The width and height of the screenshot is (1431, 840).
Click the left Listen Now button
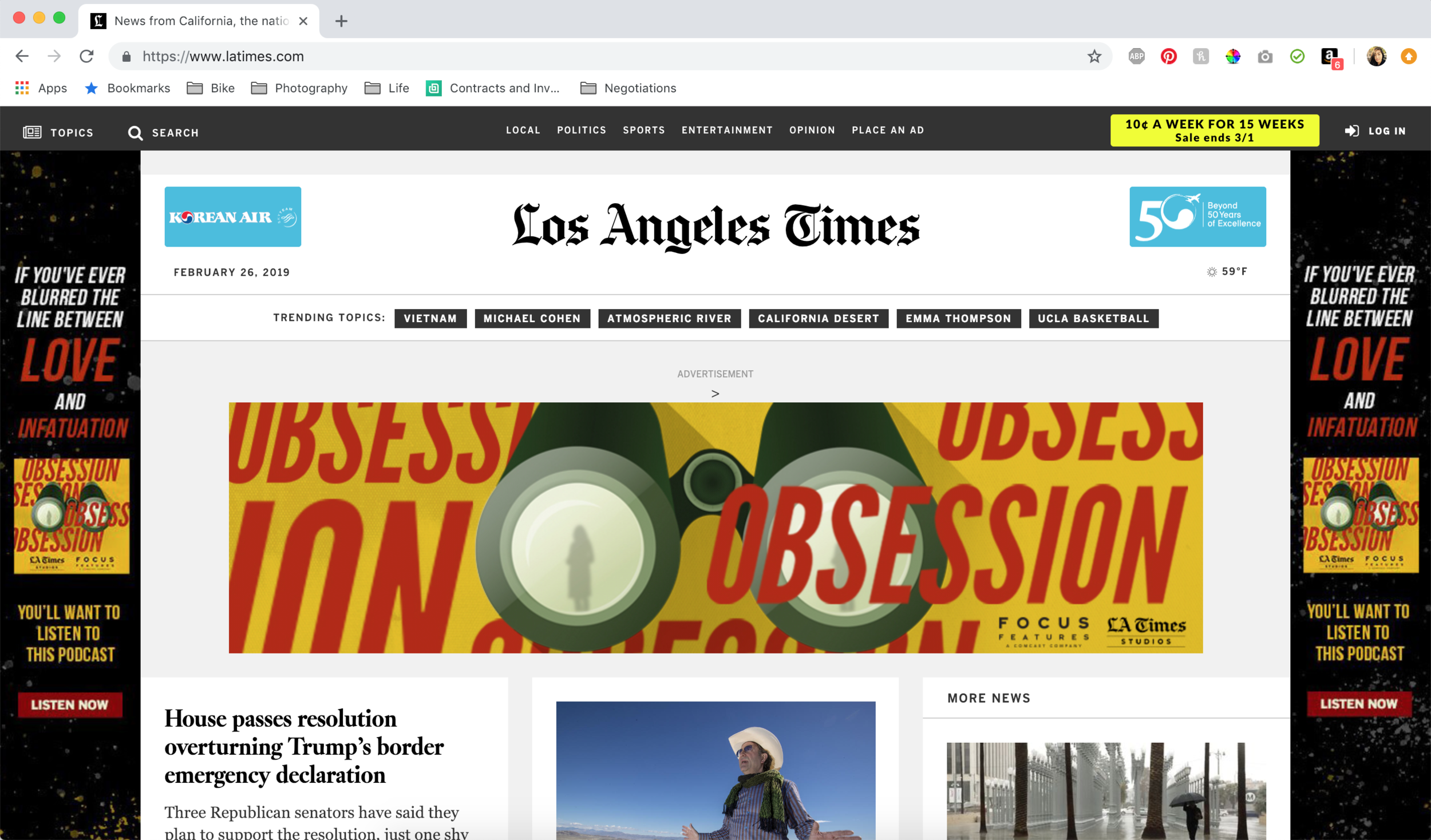(x=70, y=704)
